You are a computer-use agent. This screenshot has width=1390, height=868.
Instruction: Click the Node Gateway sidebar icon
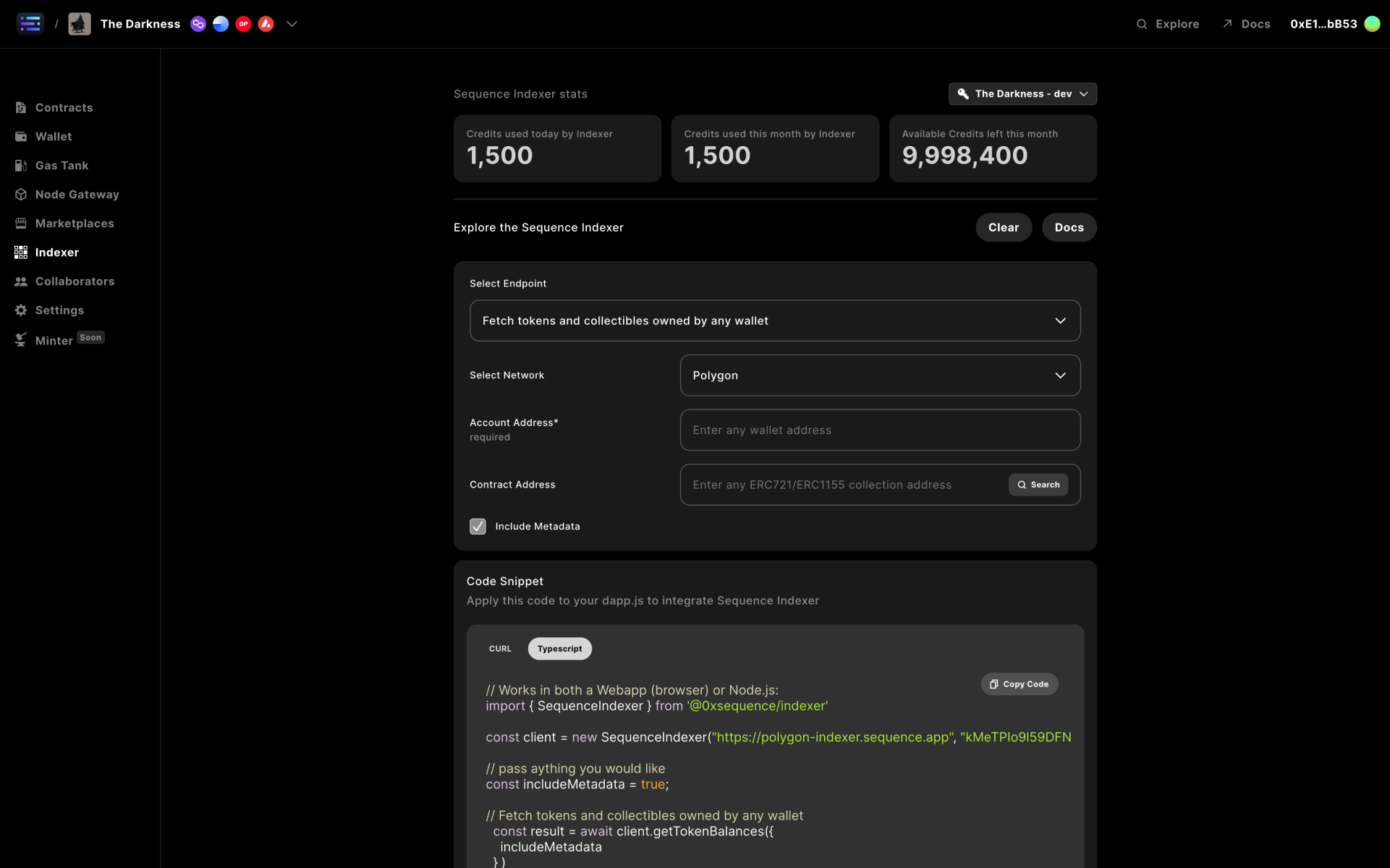pyautogui.click(x=21, y=194)
